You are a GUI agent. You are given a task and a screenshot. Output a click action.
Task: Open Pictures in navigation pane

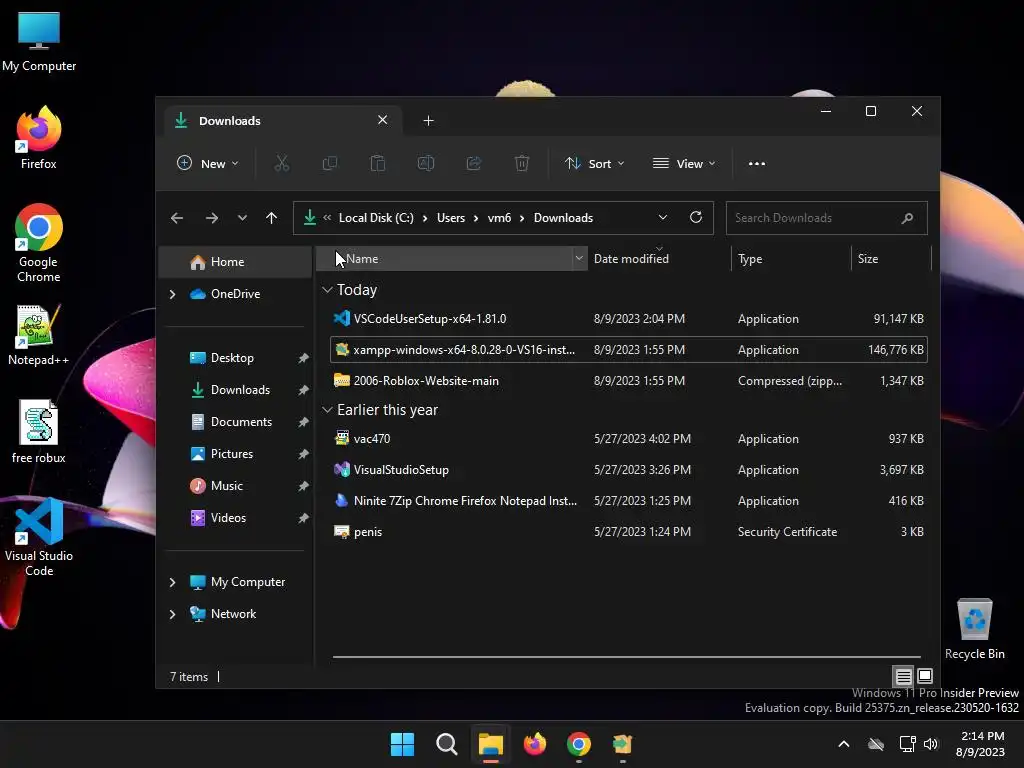(235, 454)
